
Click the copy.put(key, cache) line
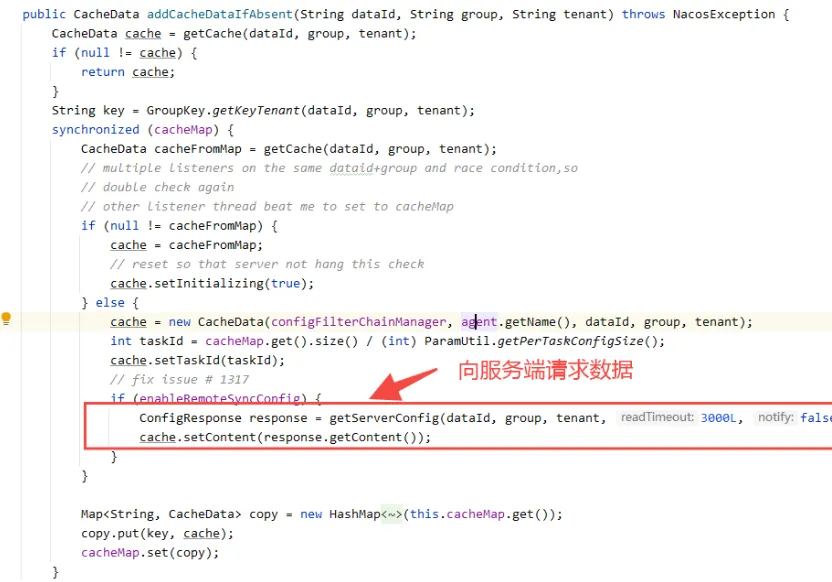click(157, 533)
